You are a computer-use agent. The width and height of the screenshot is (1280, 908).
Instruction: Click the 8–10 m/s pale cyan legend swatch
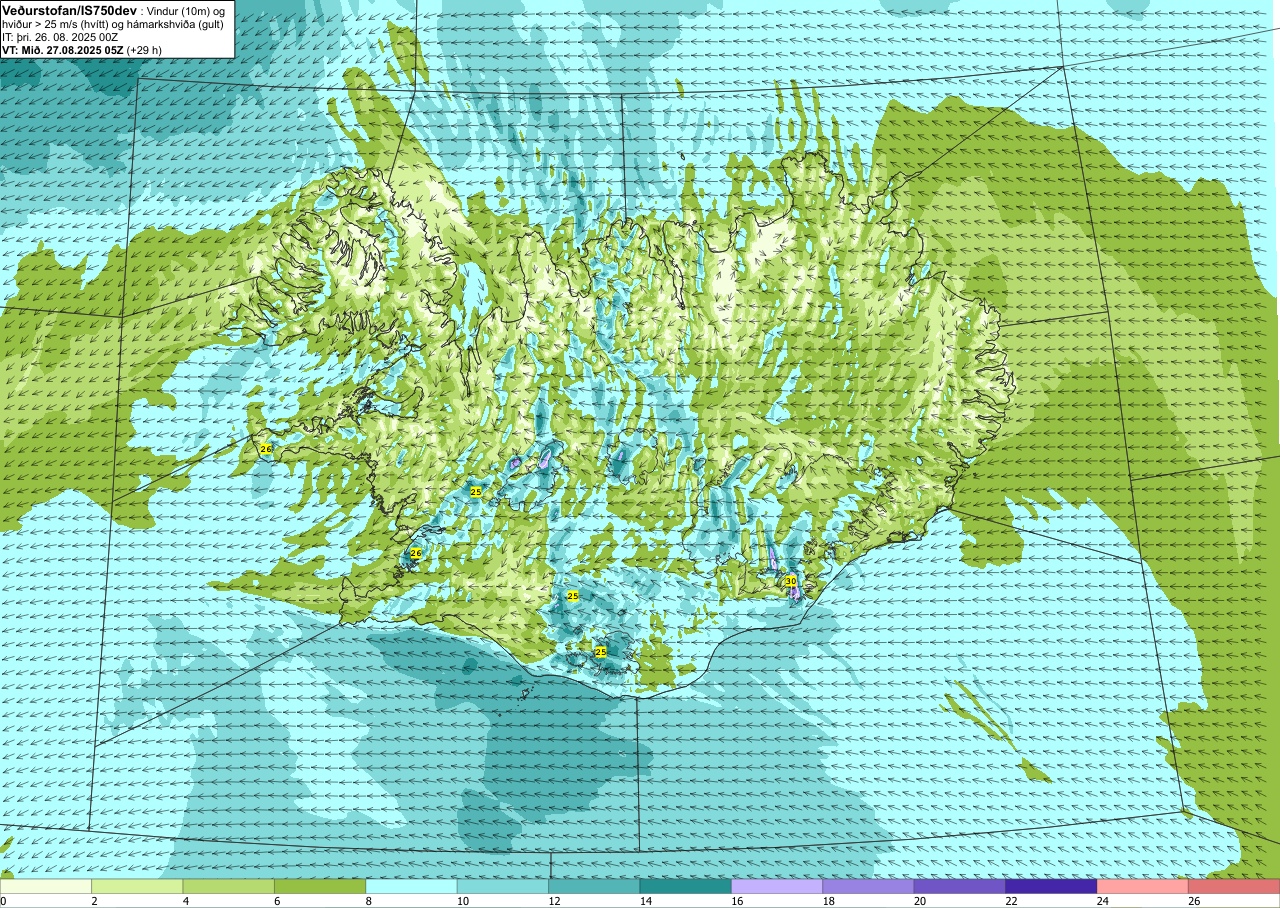[x=411, y=886]
